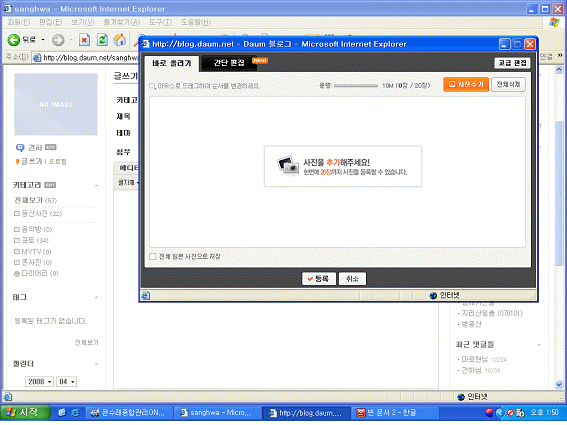Open the month 04 dropdown
The height and width of the screenshot is (425, 567).
(67, 382)
